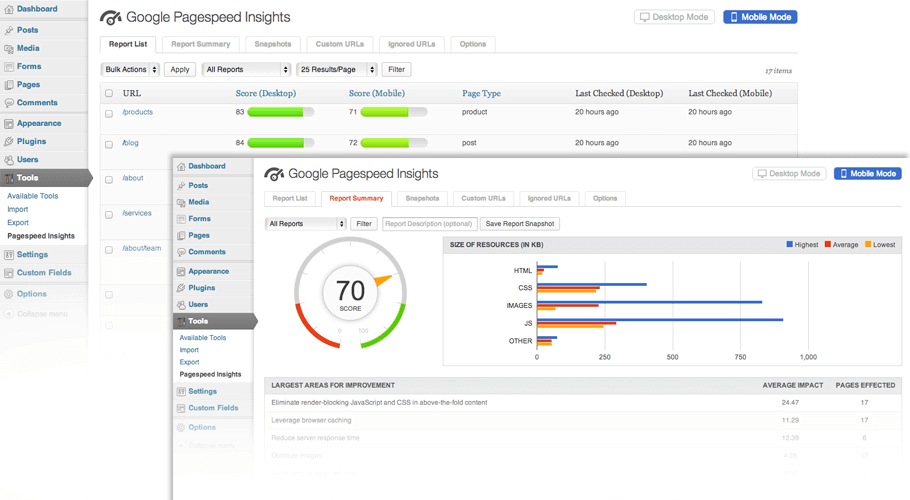
Task: Check the /products row checkbox
Action: (x=109, y=114)
